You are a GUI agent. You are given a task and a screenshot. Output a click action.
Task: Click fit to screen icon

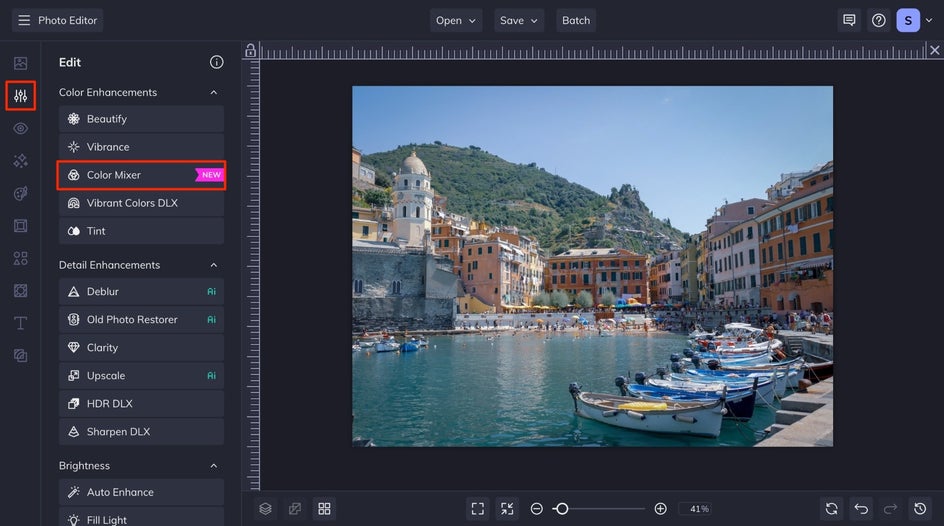point(478,509)
